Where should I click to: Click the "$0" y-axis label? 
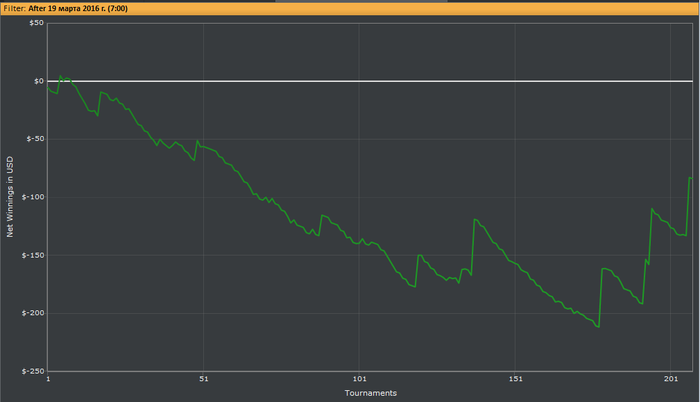coord(39,81)
